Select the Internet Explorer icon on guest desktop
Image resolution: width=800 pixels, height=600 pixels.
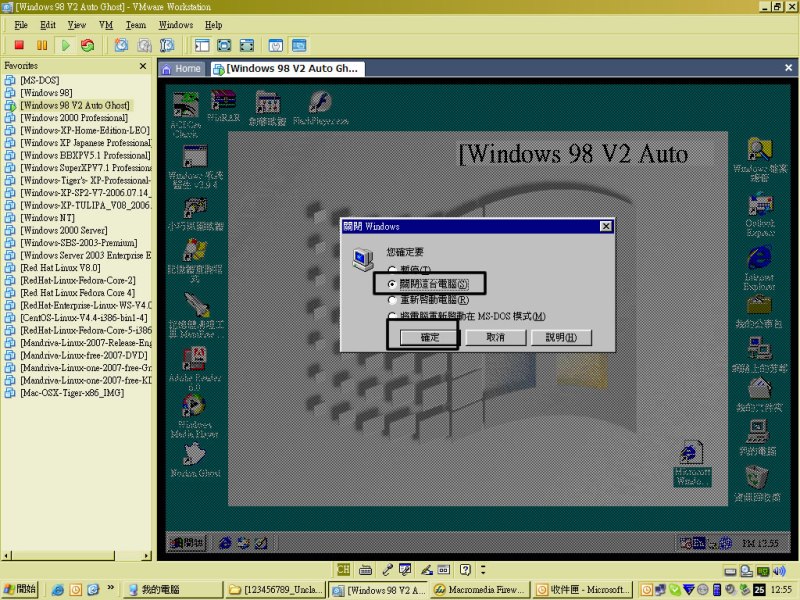(x=759, y=267)
